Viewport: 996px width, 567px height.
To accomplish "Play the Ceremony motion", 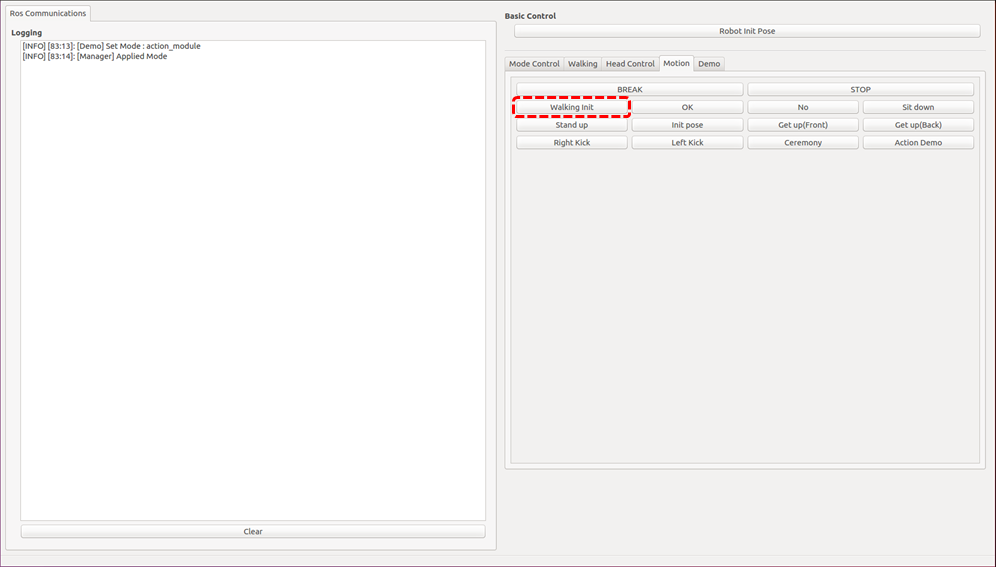I will click(x=803, y=143).
